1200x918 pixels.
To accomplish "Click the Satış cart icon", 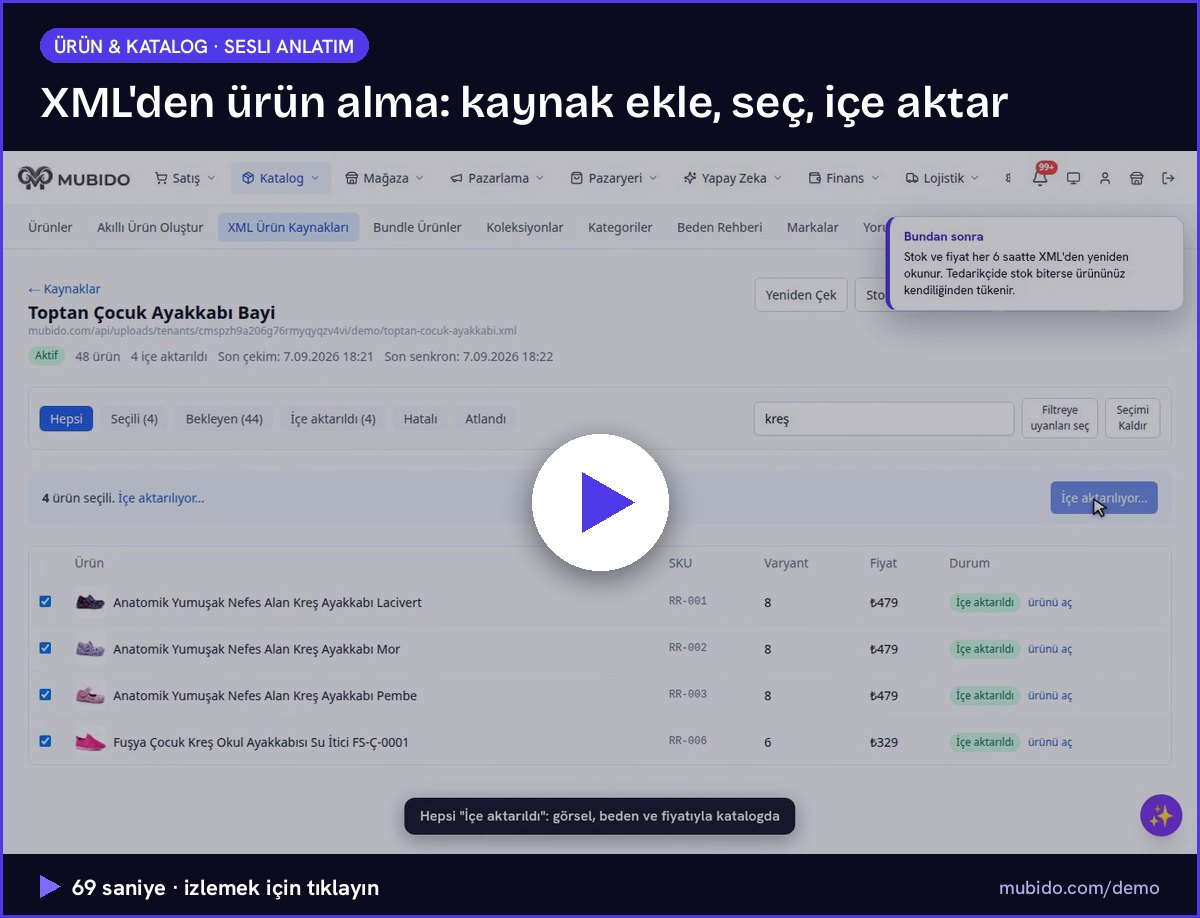I will pos(161,178).
